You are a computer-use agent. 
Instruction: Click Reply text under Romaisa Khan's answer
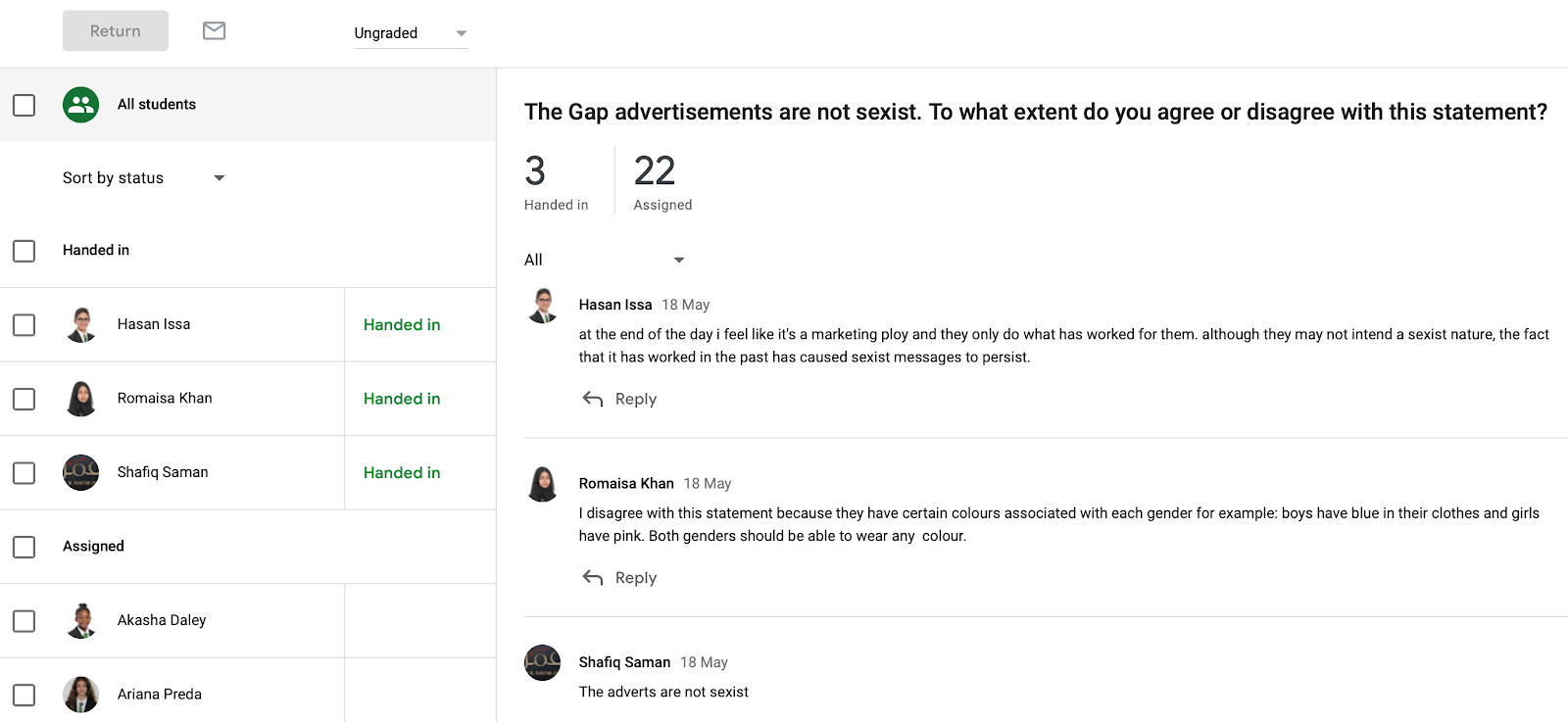pos(636,578)
